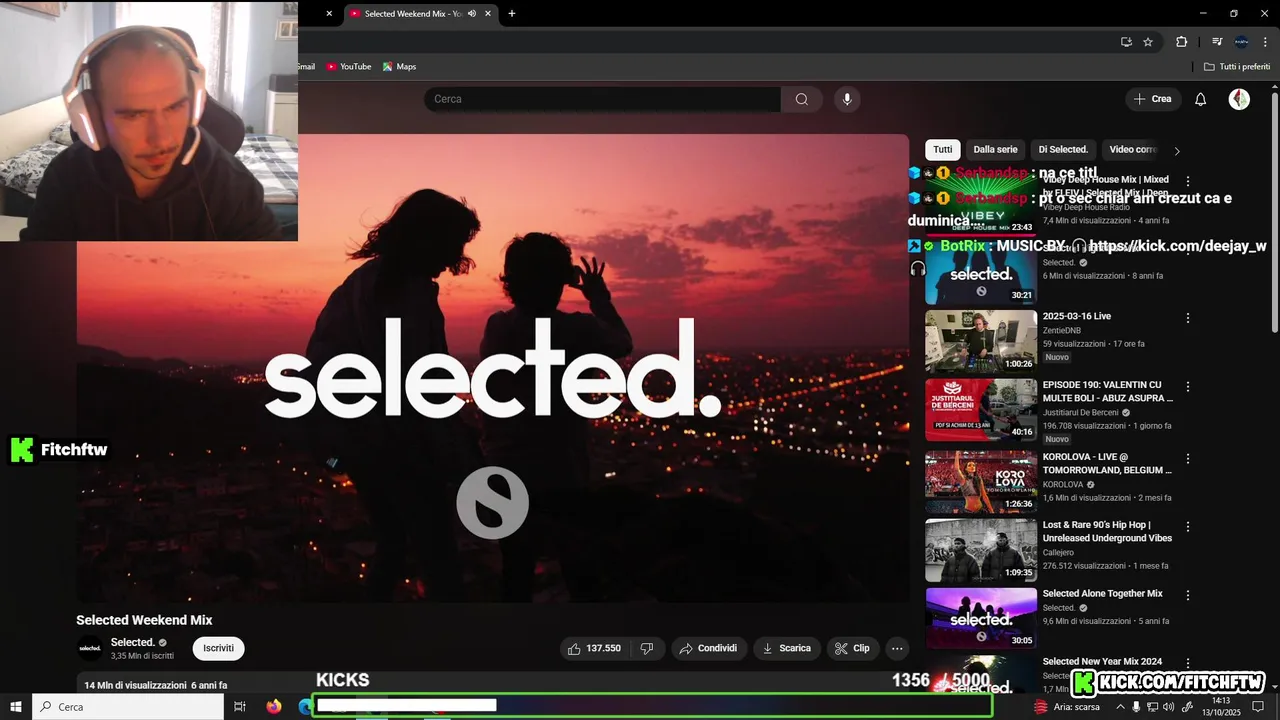
Task: Click install app icon in address bar
Action: pos(1126,42)
